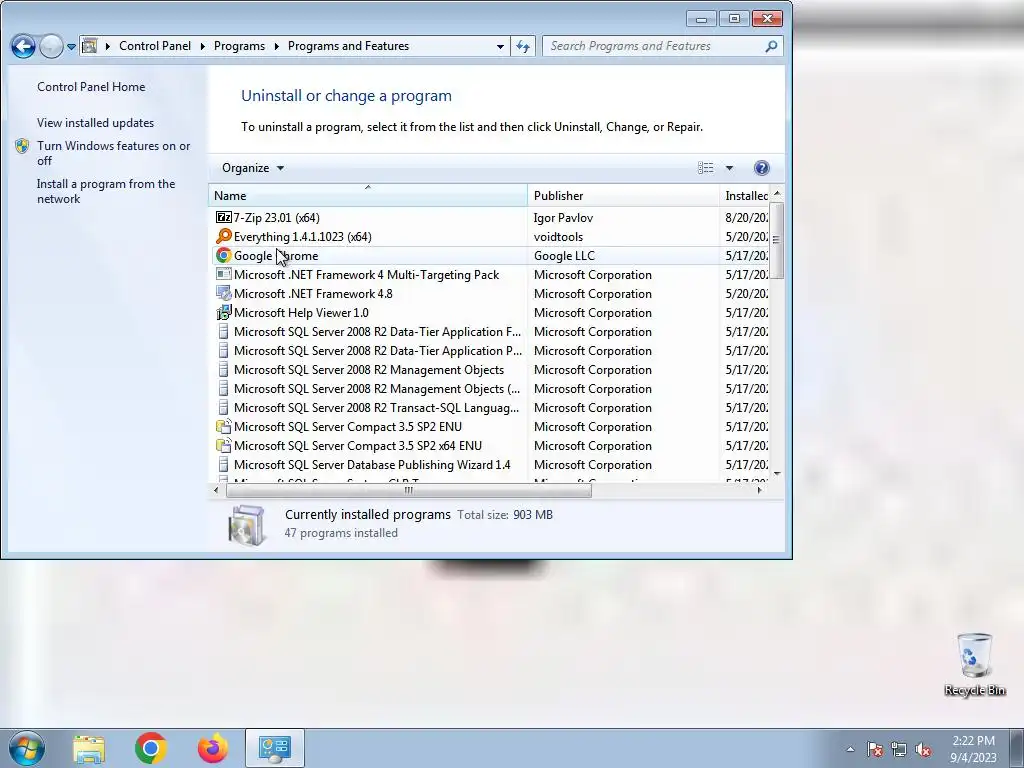Click the horizontal scrollbar right arrow
The width and height of the screenshot is (1024, 768).
(x=759, y=490)
